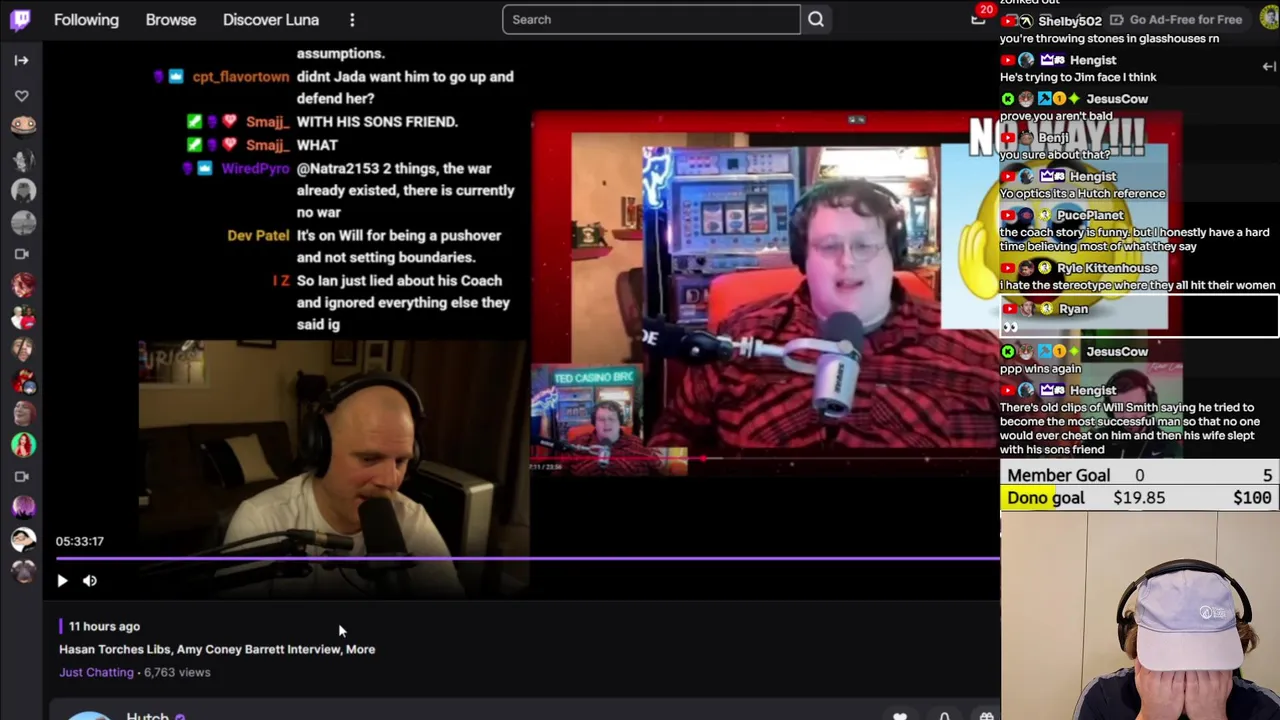Click the Ryan username in overlay chat
Viewport: 1280px width, 720px height.
click(1073, 309)
